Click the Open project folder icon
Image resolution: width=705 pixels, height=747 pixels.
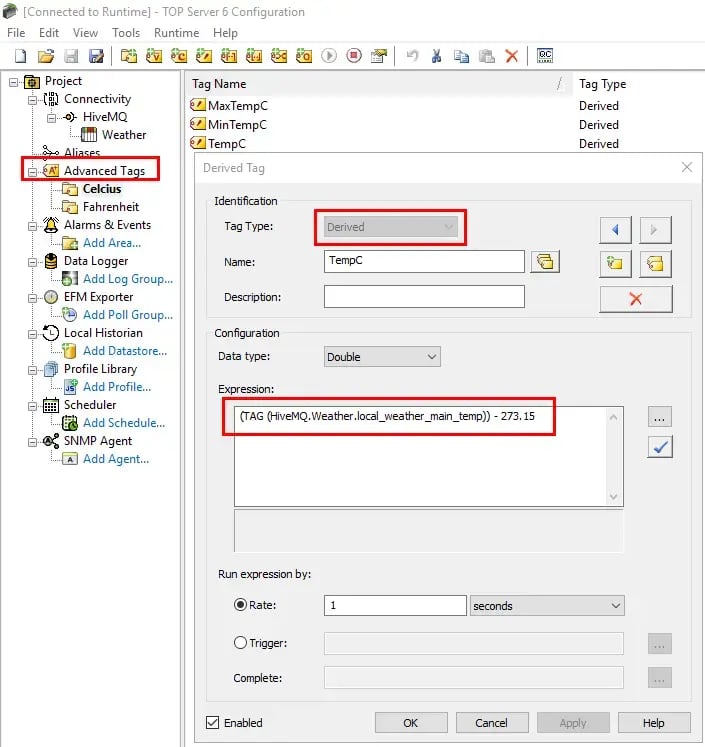pyautogui.click(x=46, y=56)
